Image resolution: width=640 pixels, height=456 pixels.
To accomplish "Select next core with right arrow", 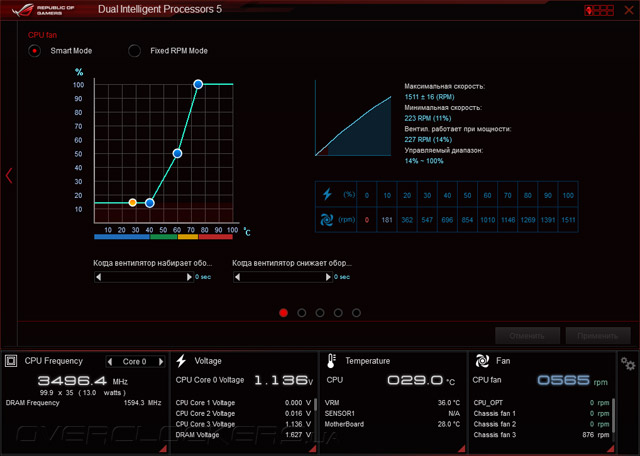I will click(x=161, y=362).
